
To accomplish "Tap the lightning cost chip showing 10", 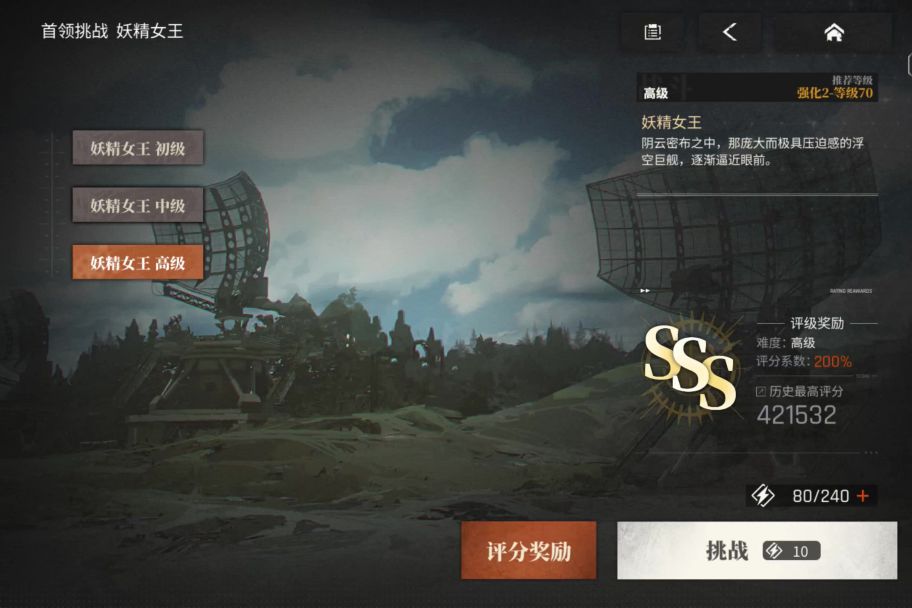I will pyautogui.click(x=792, y=550).
